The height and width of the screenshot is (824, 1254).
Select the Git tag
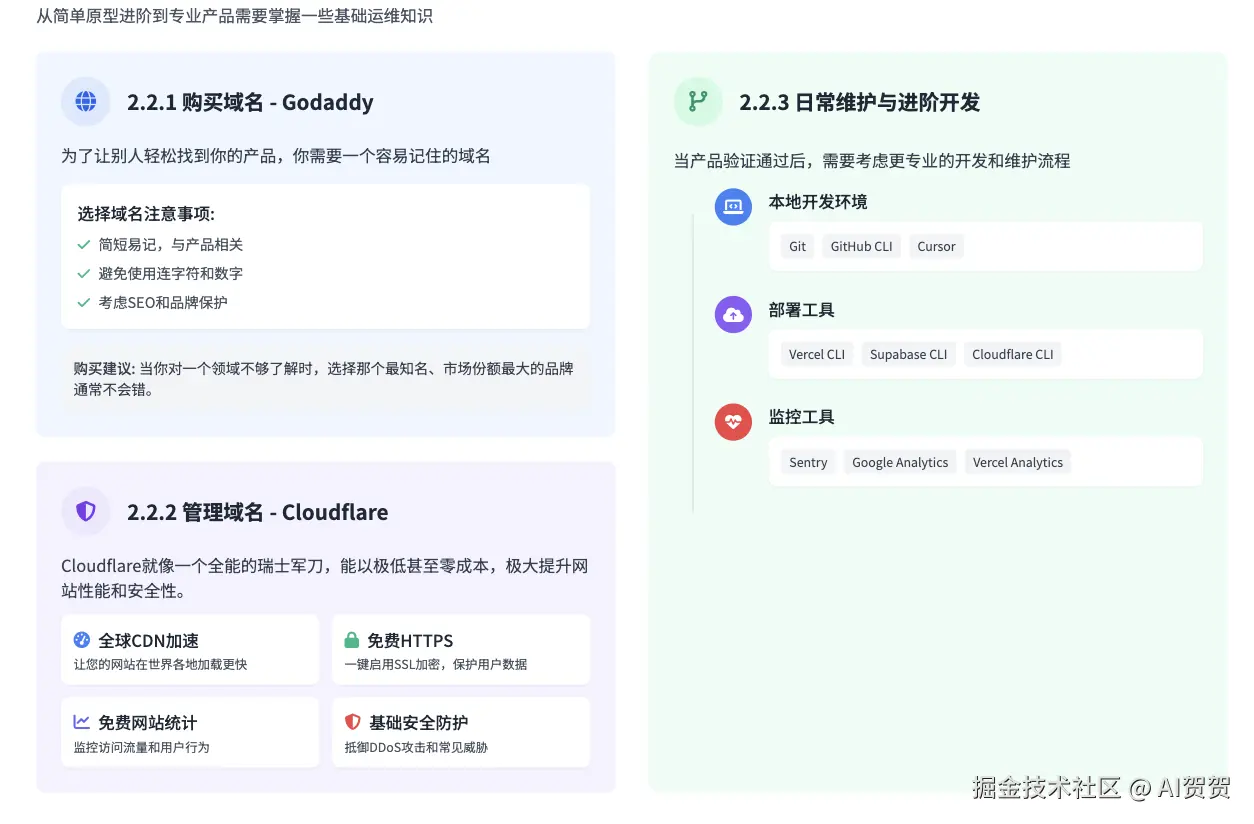[x=797, y=246]
